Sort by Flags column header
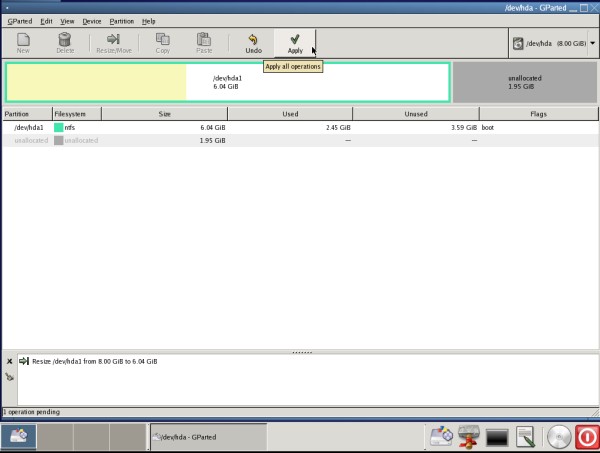The image size is (600, 453). tap(538, 114)
